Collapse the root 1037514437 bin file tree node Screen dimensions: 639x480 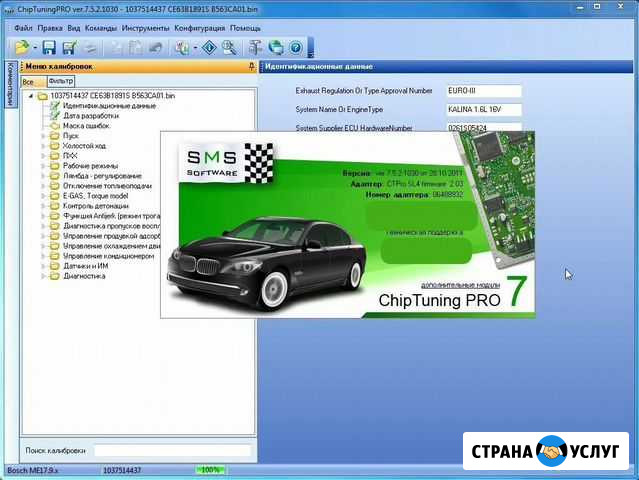tap(31, 96)
